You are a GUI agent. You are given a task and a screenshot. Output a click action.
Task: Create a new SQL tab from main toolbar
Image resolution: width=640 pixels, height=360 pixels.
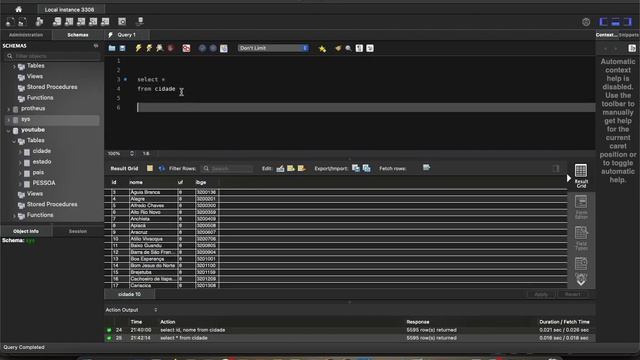coord(10,22)
